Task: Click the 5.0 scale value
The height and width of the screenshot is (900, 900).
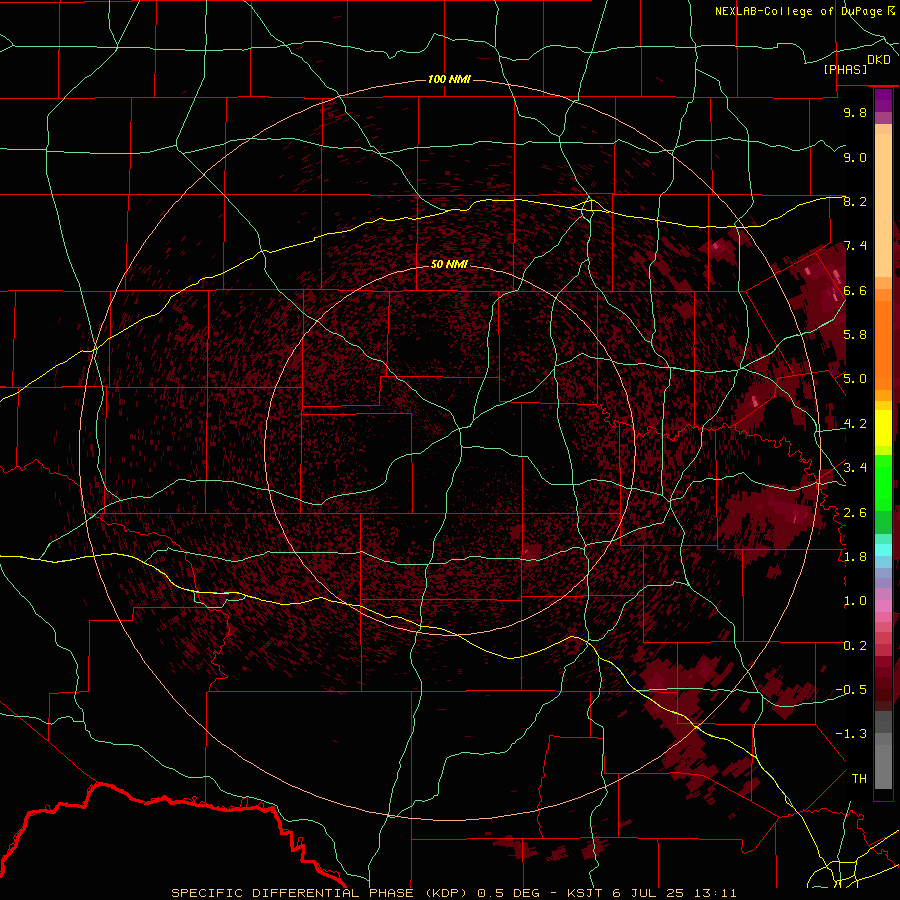Action: pos(855,379)
